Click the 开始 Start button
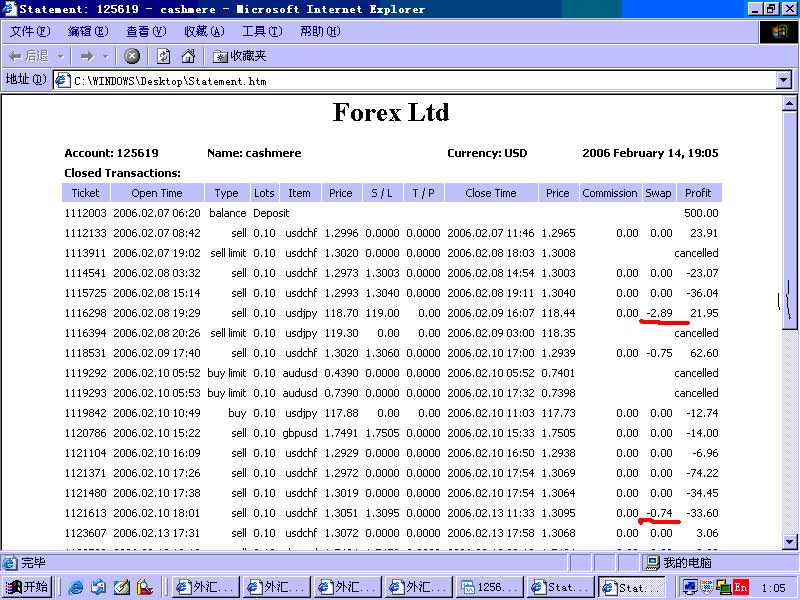The height and width of the screenshot is (600, 800). (28, 588)
